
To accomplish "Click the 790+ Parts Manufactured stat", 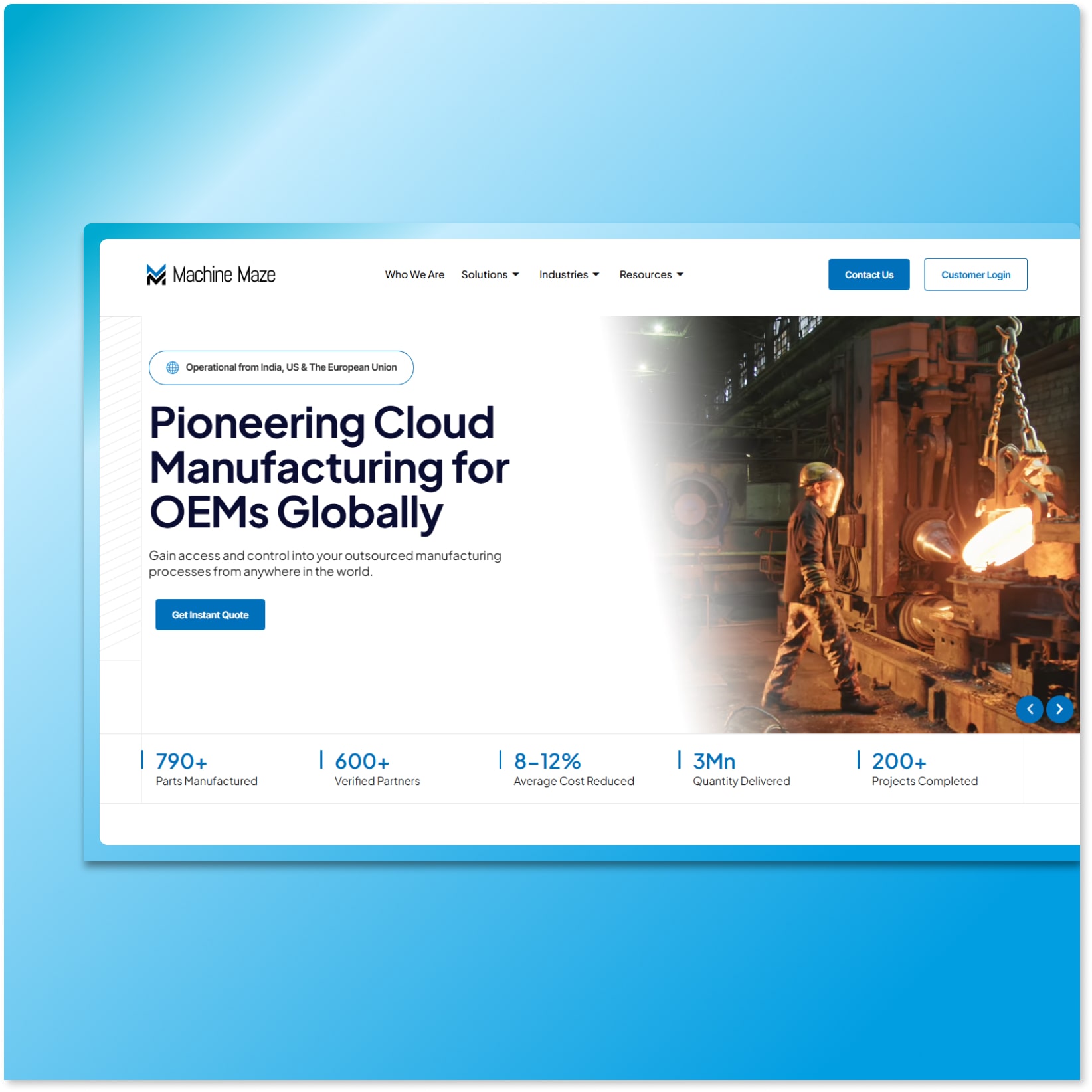I will 207,769.
